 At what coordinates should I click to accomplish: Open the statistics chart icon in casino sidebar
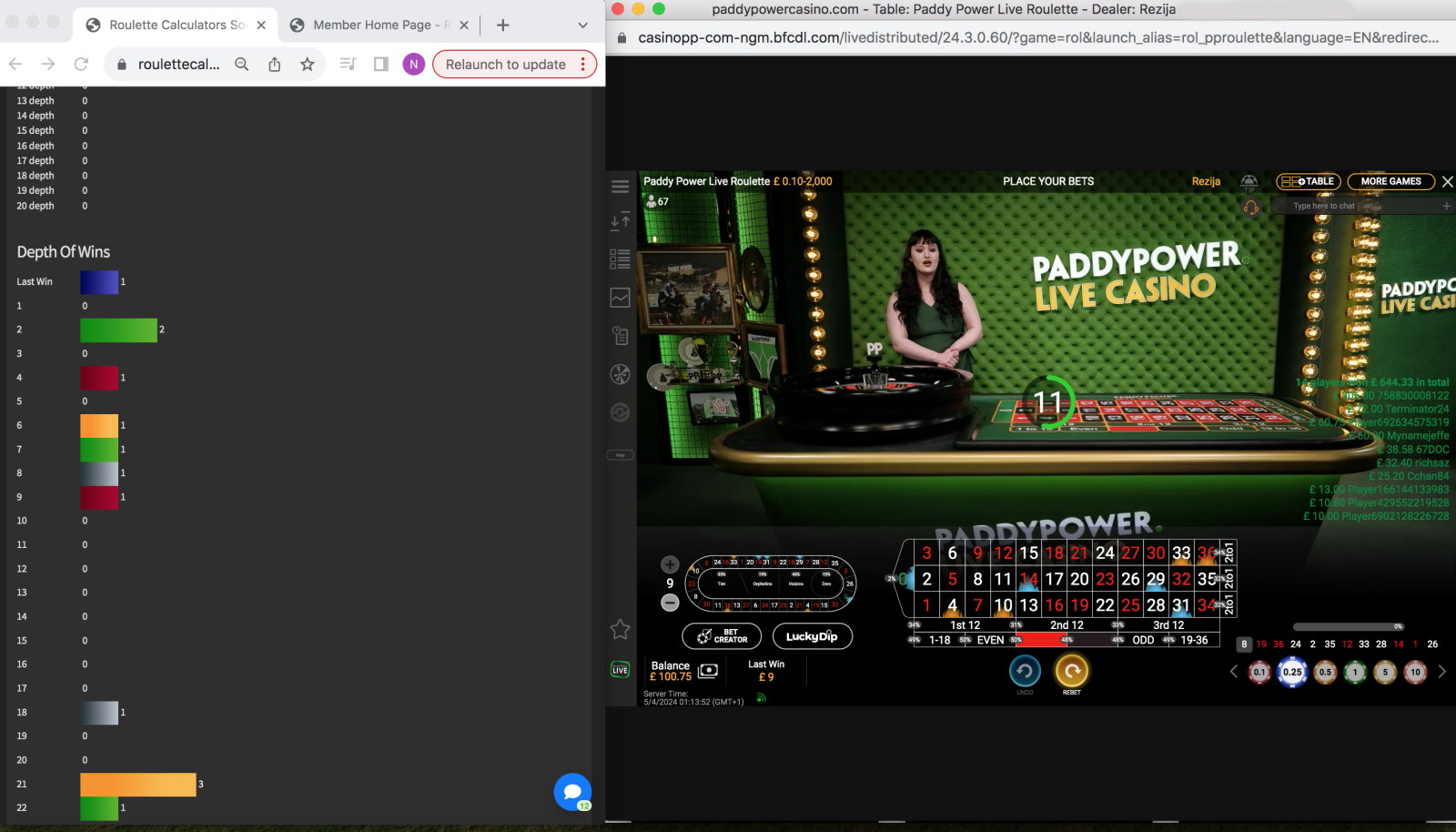(x=620, y=298)
